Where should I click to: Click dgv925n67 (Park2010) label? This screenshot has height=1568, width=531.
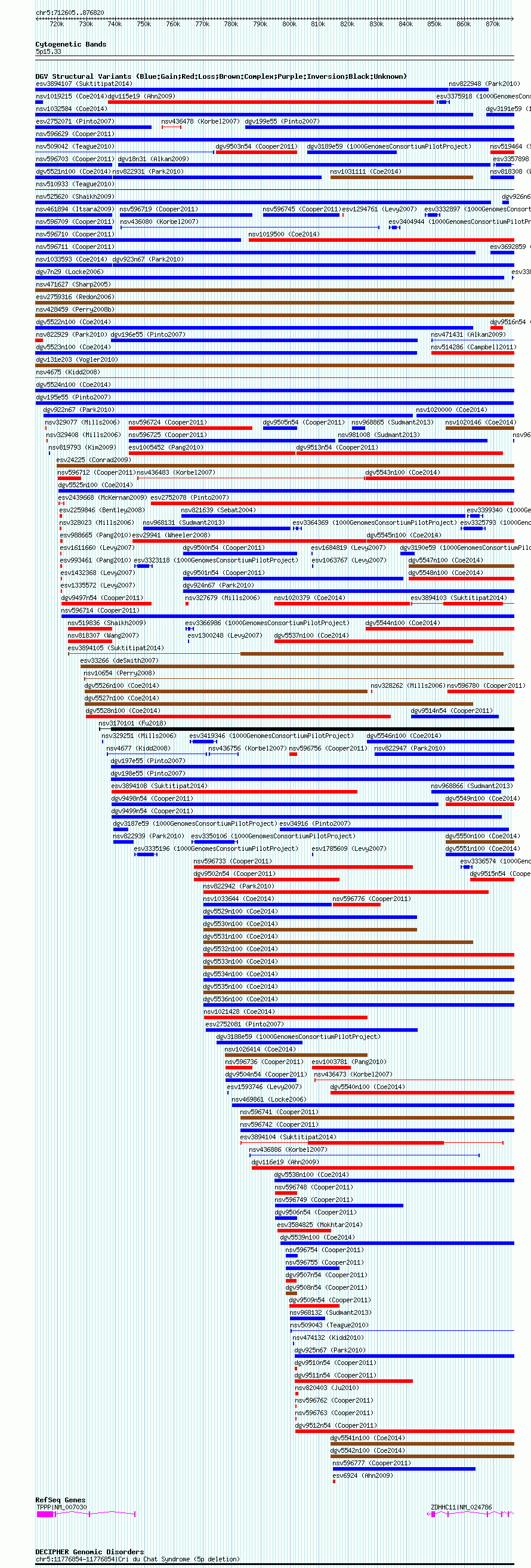click(x=330, y=1350)
